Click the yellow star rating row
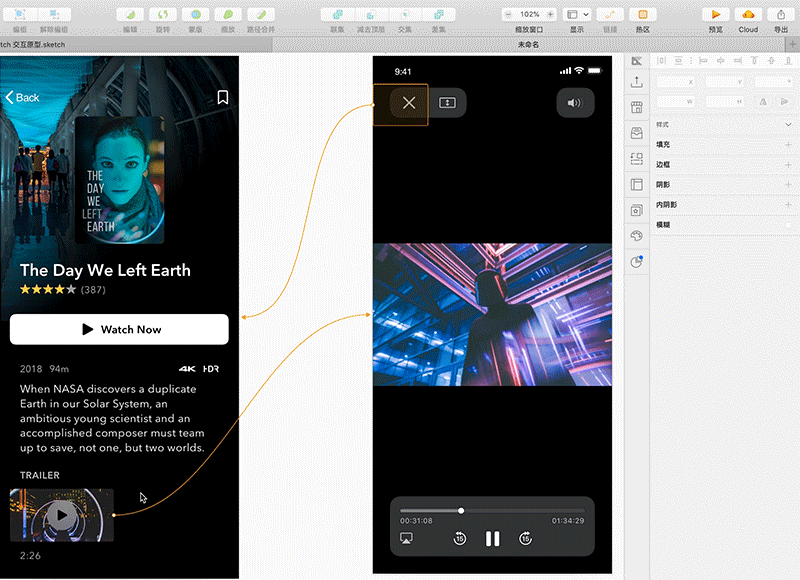This screenshot has height=580, width=800. 48,290
